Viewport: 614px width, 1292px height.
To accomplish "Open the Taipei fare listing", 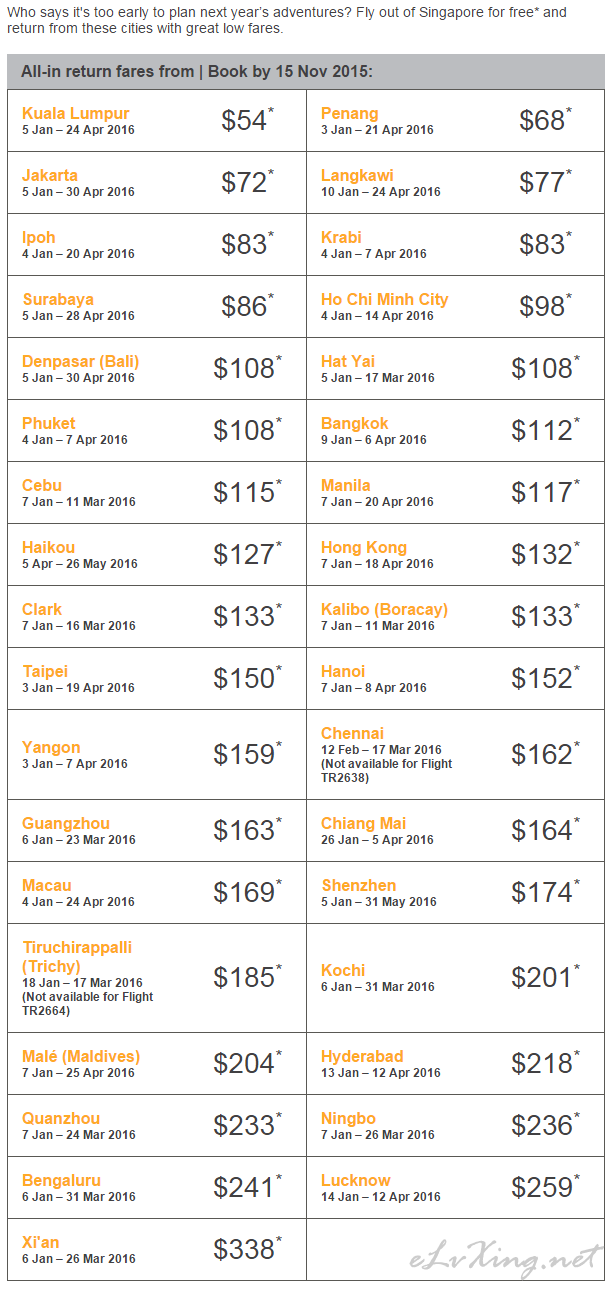I will pos(45,671).
